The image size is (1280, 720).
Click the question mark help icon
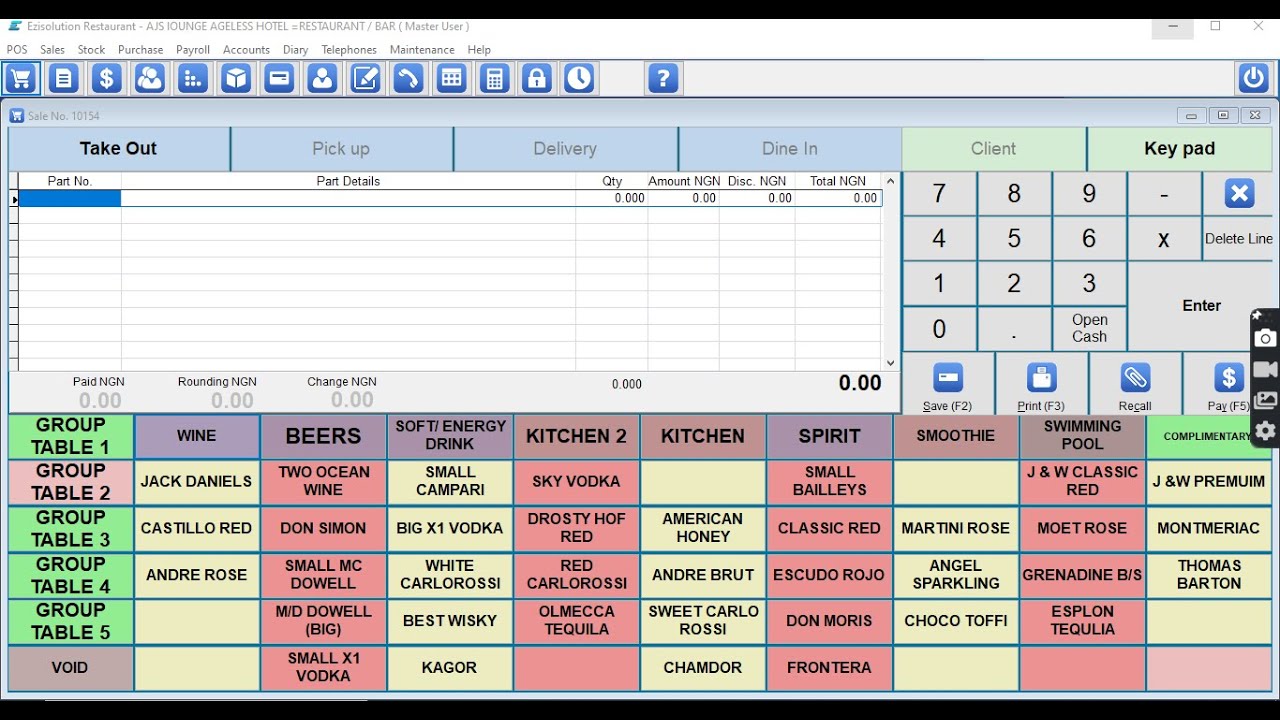pyautogui.click(x=664, y=78)
